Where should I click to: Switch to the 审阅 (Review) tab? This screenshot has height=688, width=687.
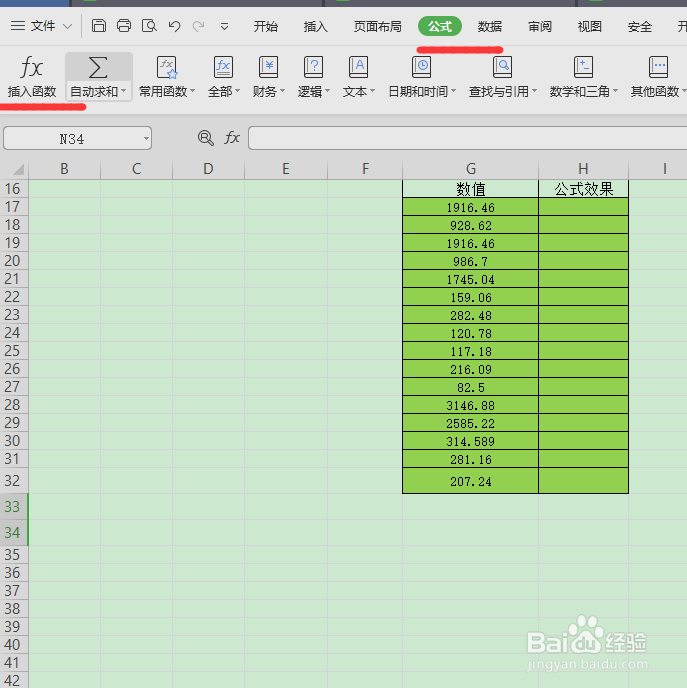coord(540,26)
